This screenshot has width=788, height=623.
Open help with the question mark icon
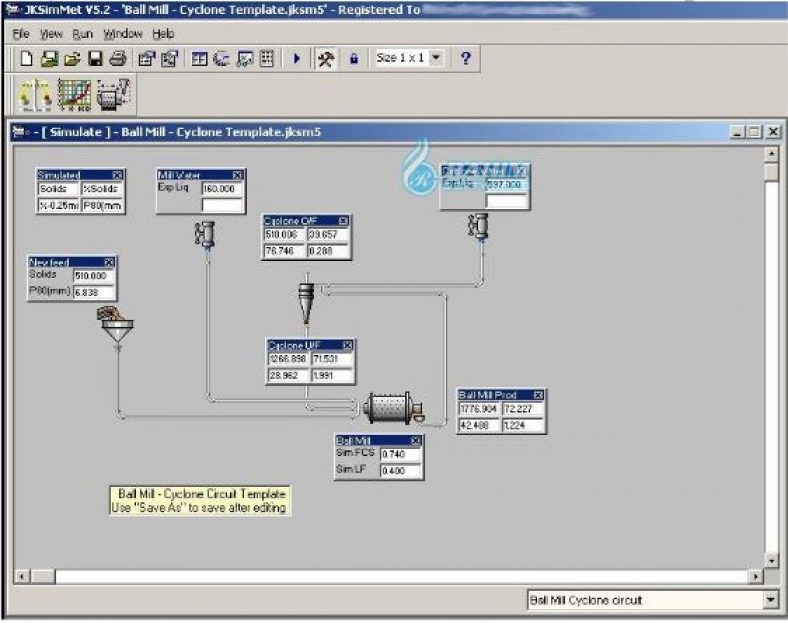point(466,58)
